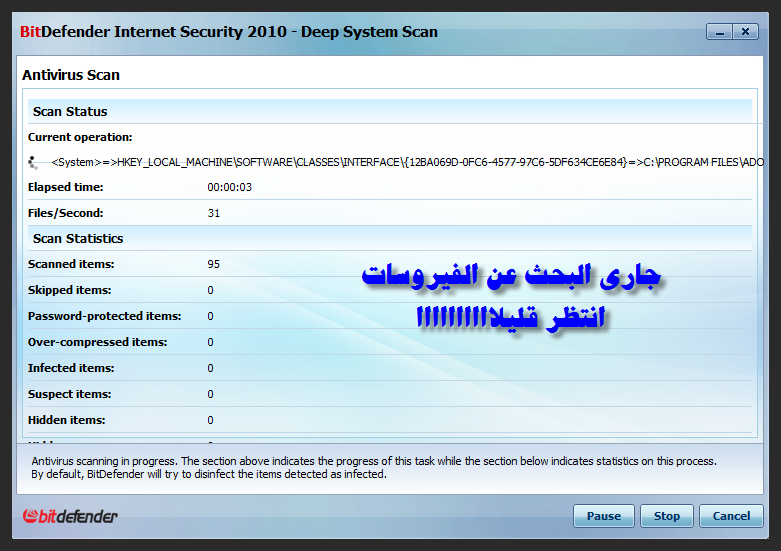This screenshot has width=781, height=551.
Task: Click the 'Antivirus scanning in progress' description text
Action: (374, 461)
